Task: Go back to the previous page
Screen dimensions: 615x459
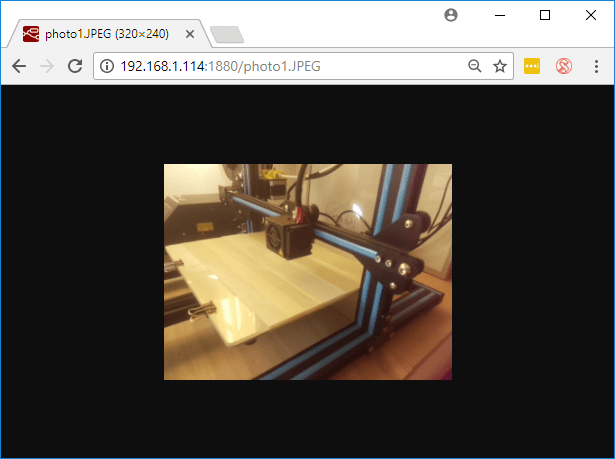Action: pos(18,66)
